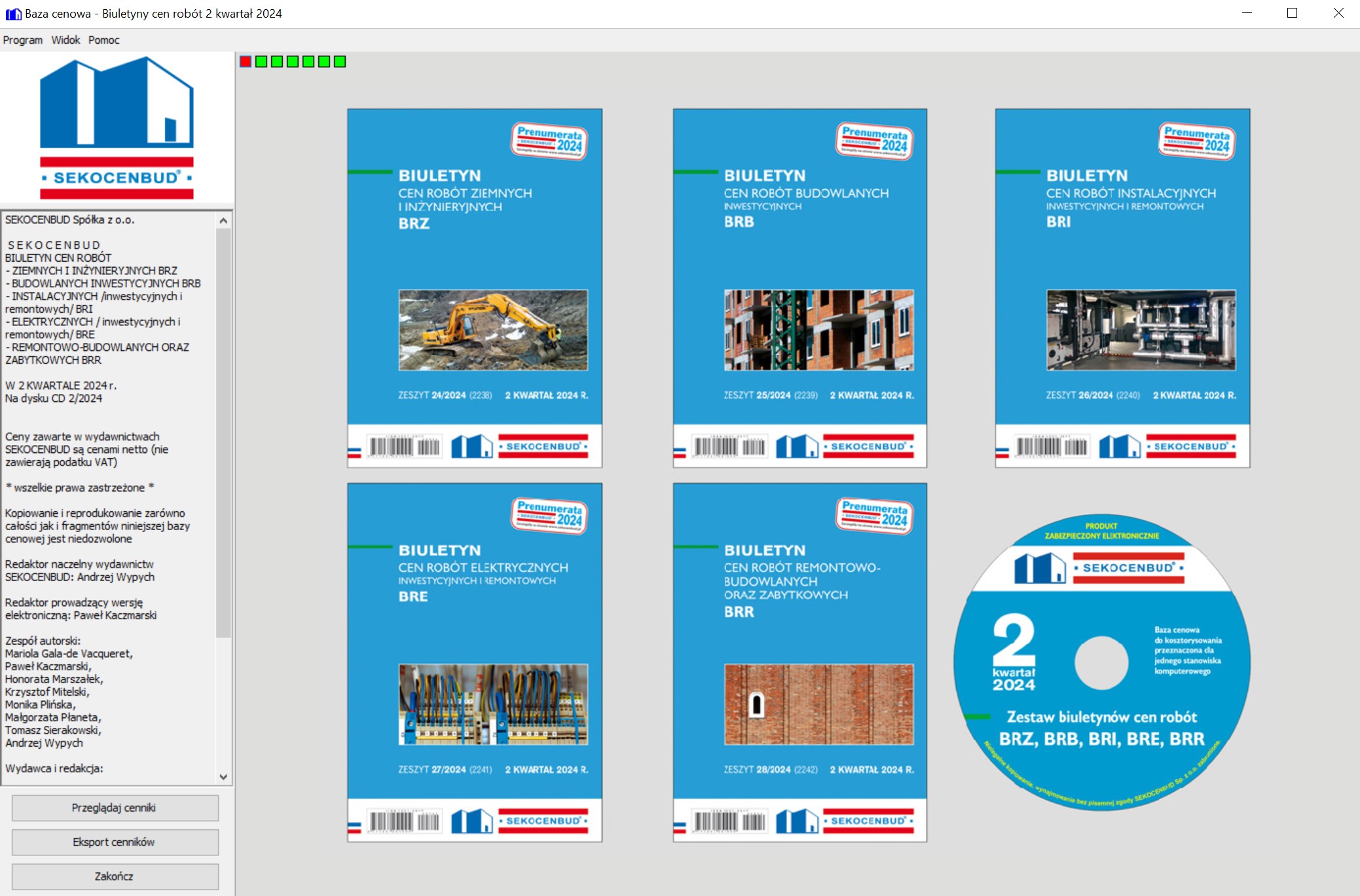Image resolution: width=1360 pixels, height=896 pixels.
Task: Close the Baza cenowa window
Action: [1338, 13]
